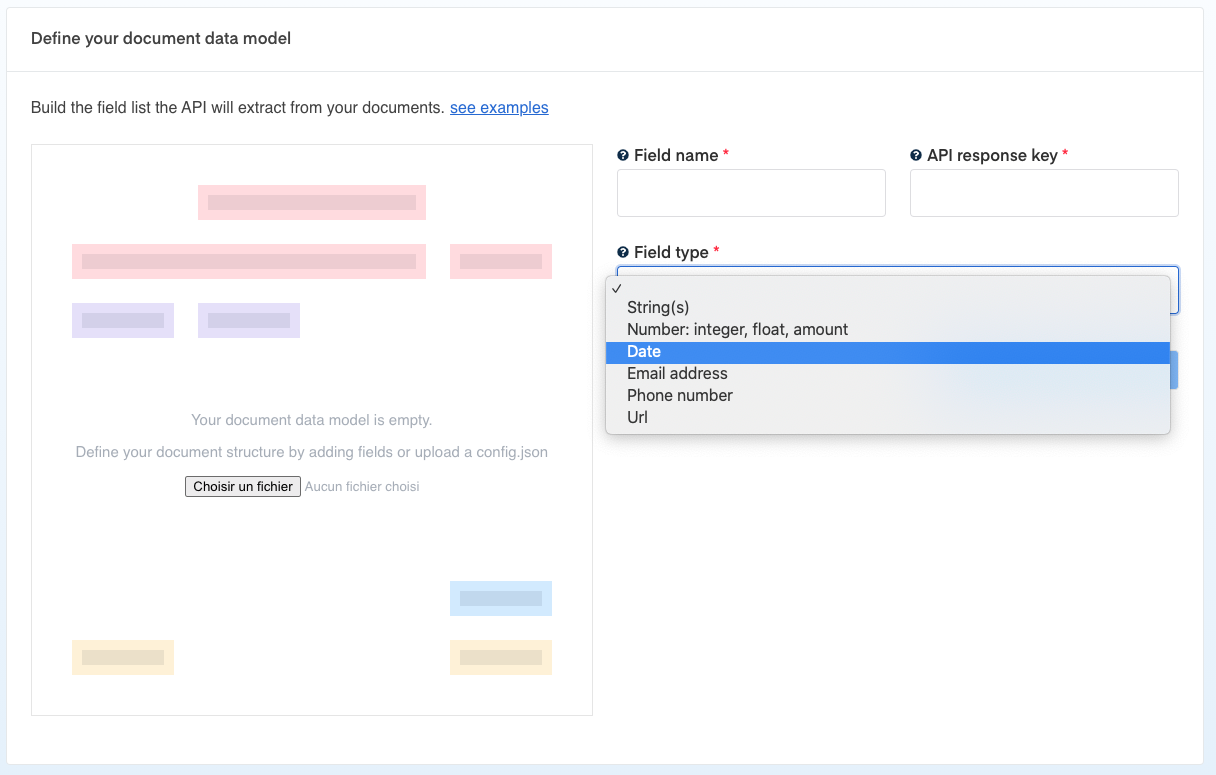Click the top centered pink placeholder block
Viewport: 1216px width, 775px height.
(x=312, y=202)
